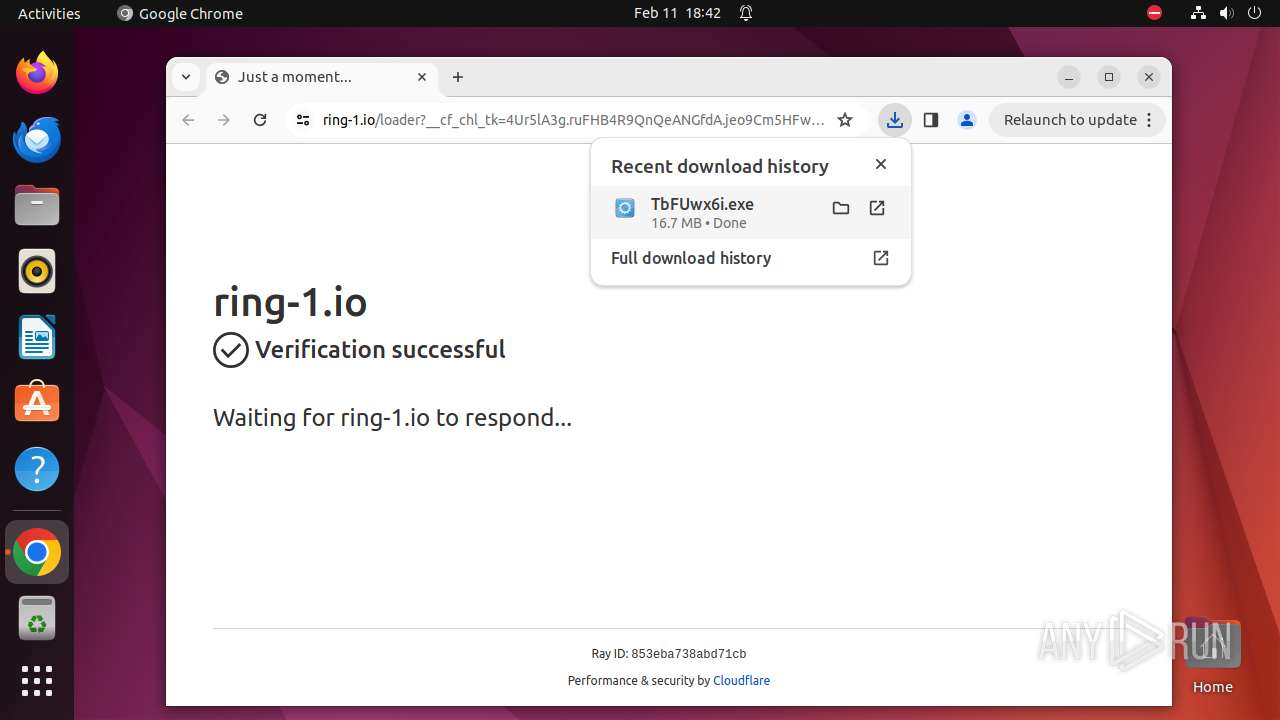Open the Files manager in dock
The height and width of the screenshot is (720, 1280).
[37, 205]
